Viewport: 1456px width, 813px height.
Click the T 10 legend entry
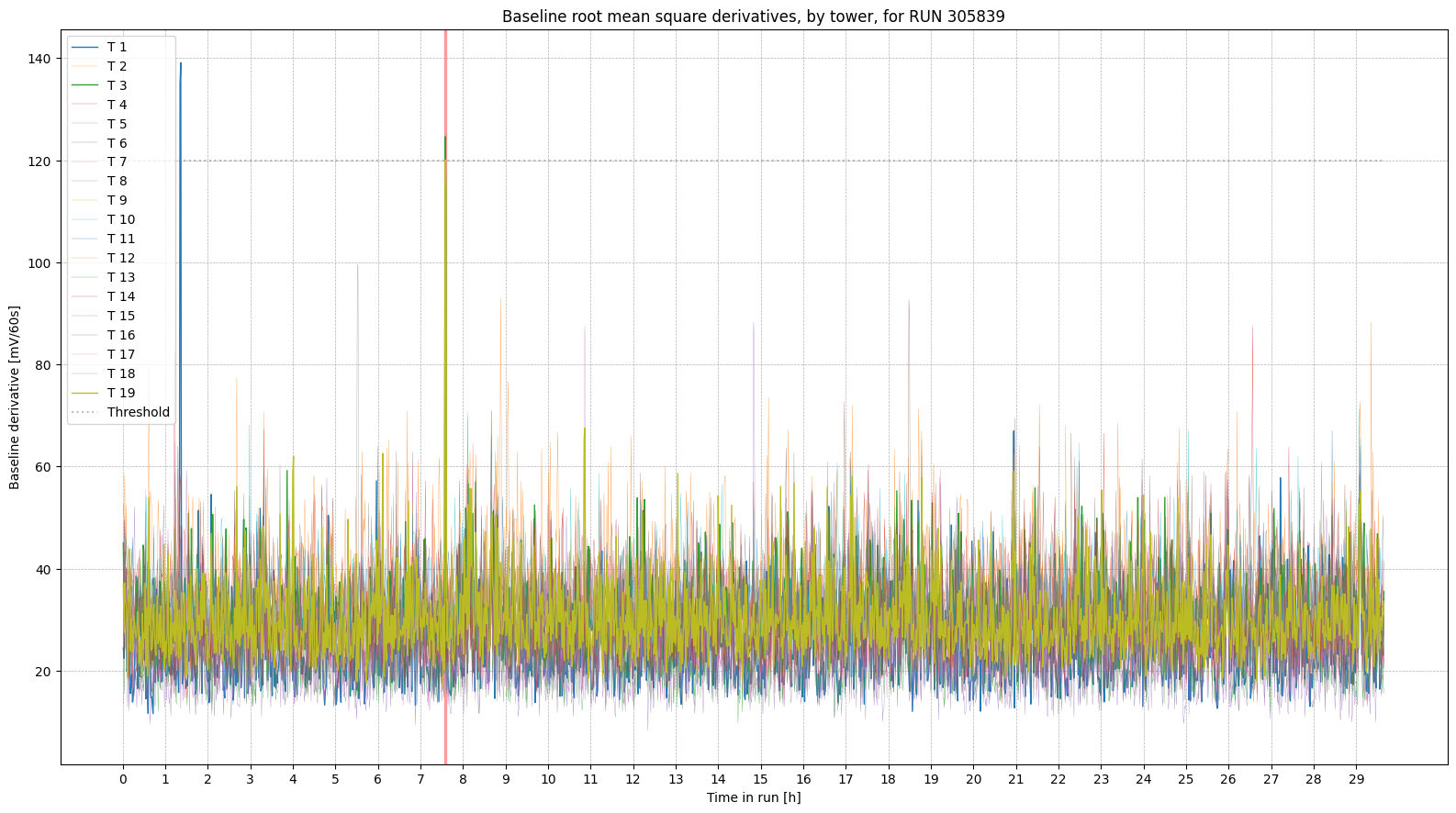[120, 219]
